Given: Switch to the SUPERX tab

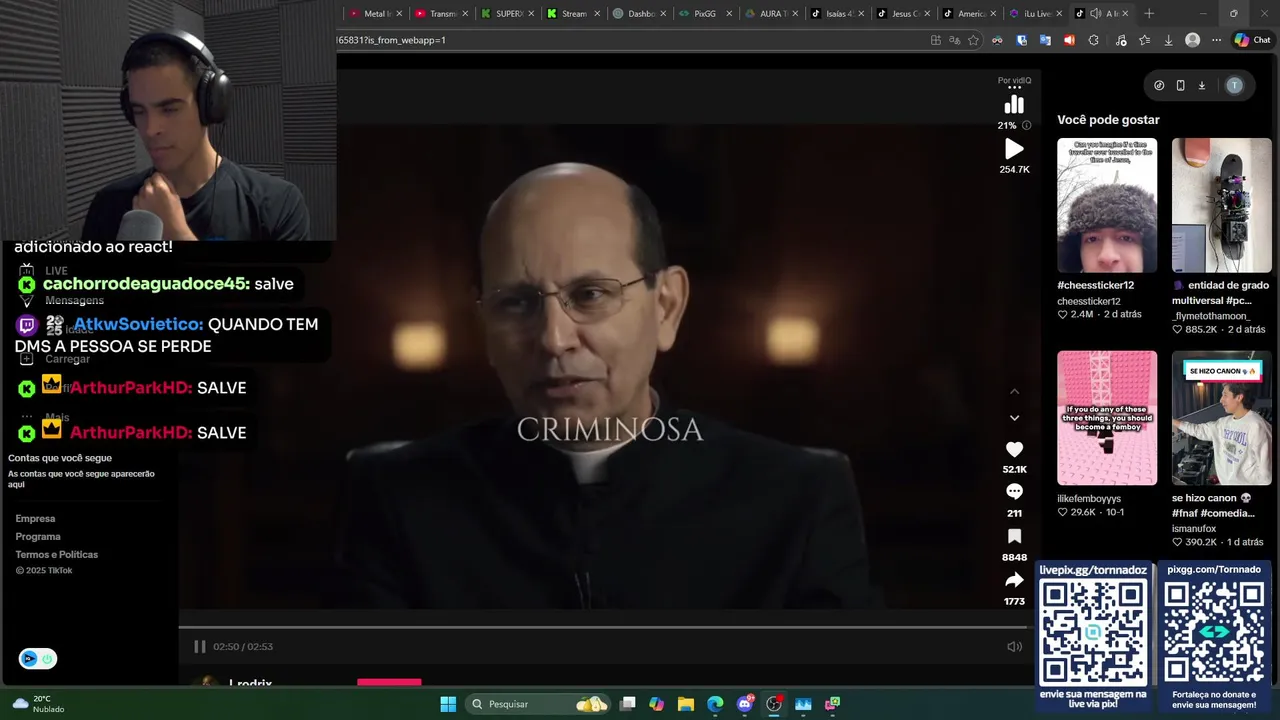Looking at the screenshot, I should coord(509,14).
